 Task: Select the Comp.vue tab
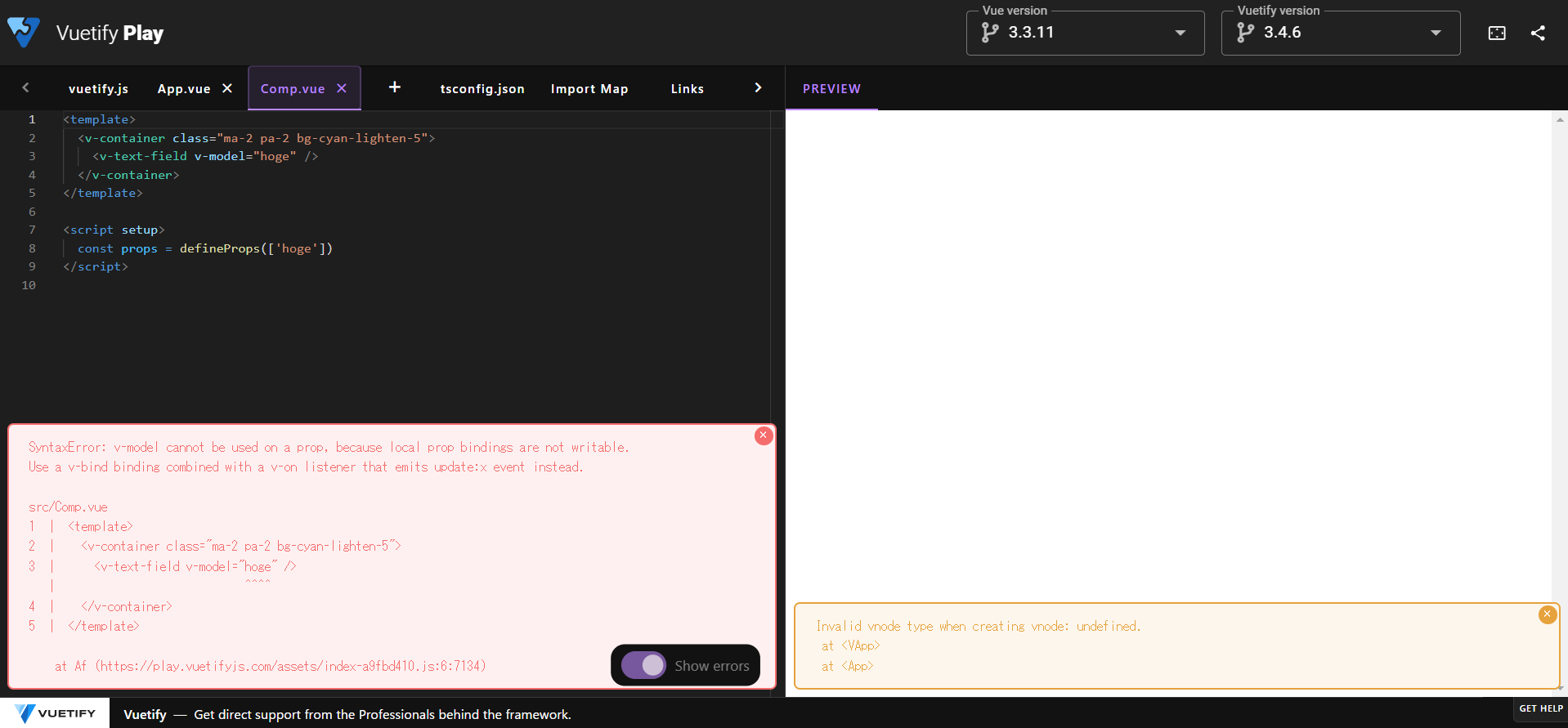pos(293,88)
